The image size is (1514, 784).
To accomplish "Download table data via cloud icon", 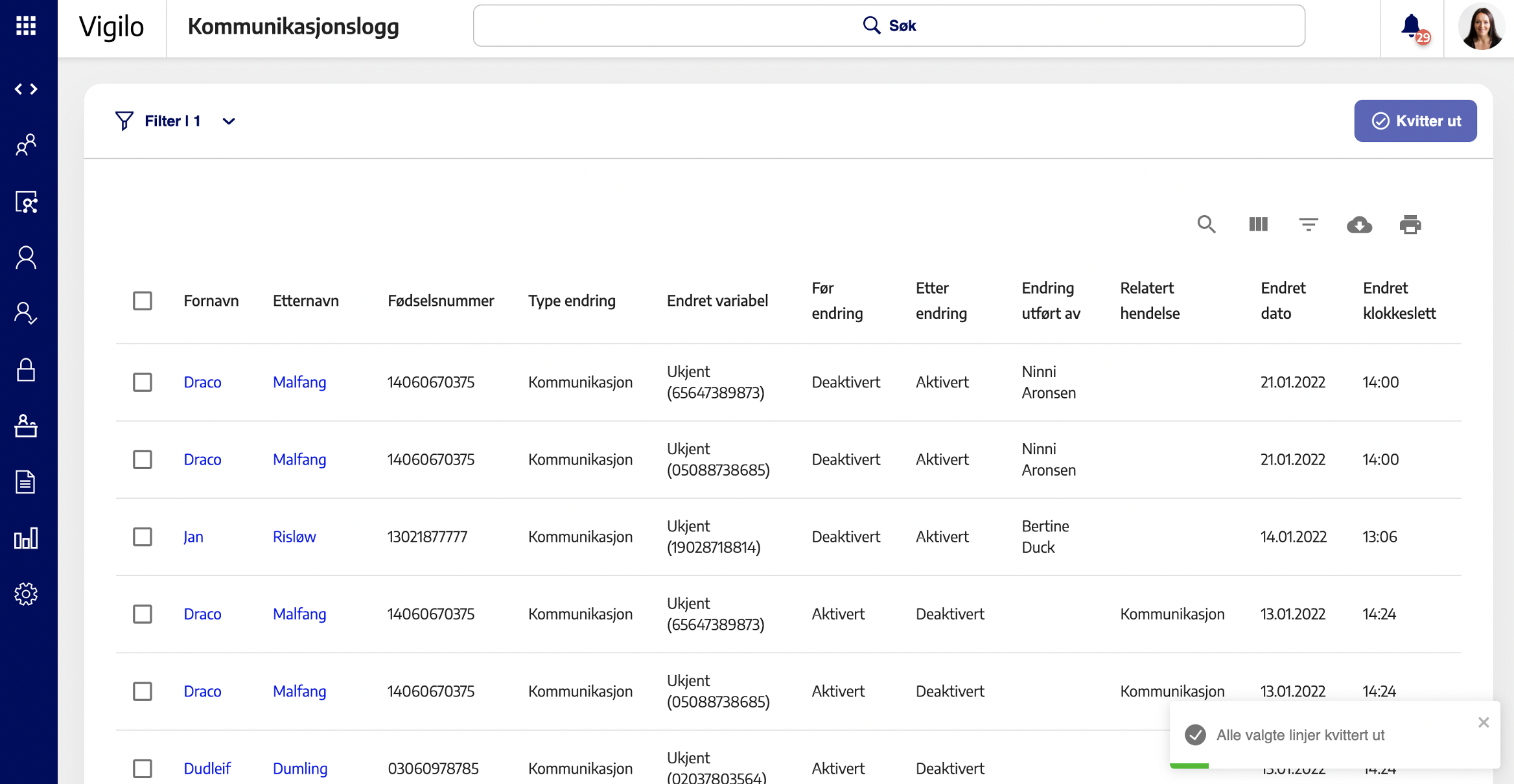I will click(1359, 225).
